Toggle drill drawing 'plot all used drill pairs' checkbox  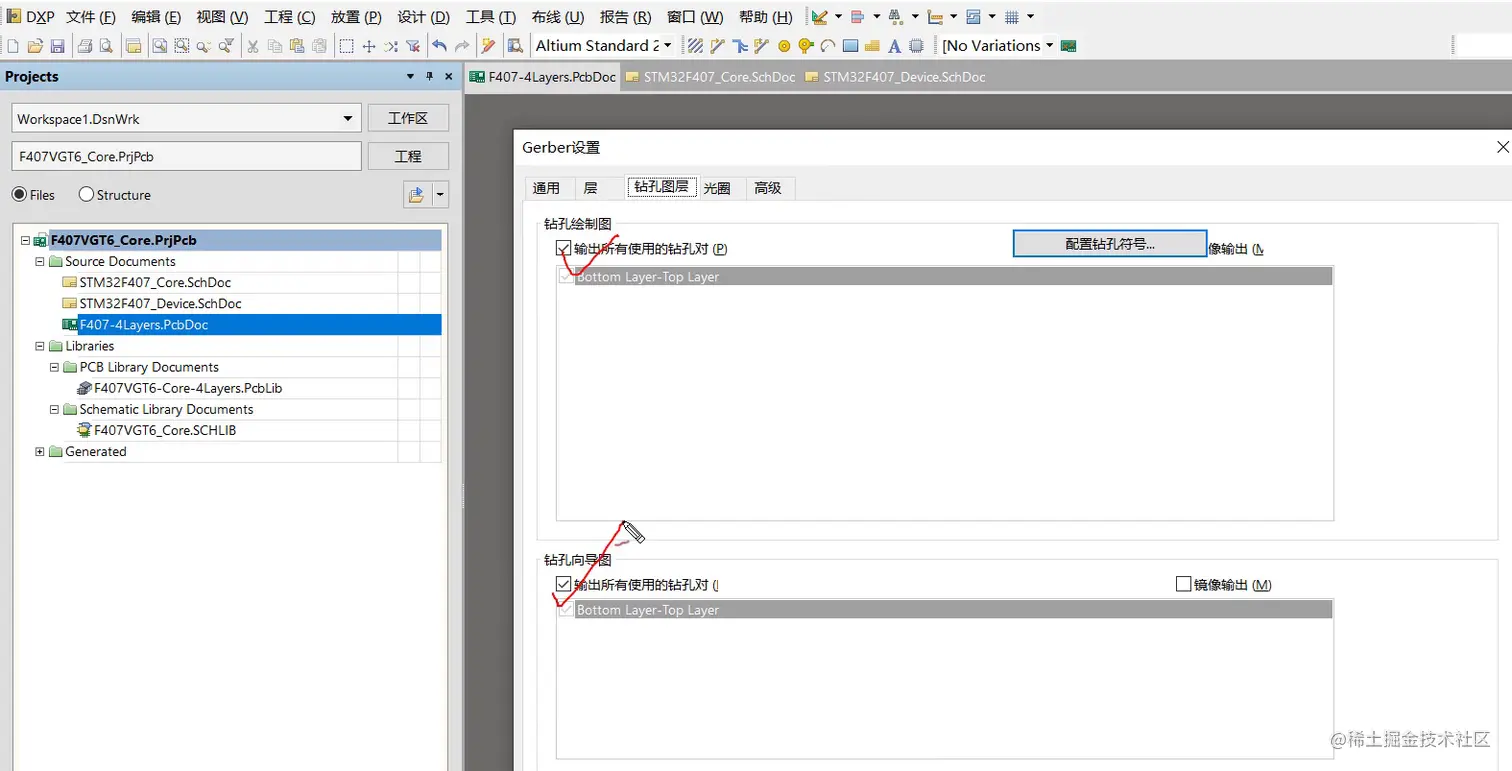click(x=563, y=248)
